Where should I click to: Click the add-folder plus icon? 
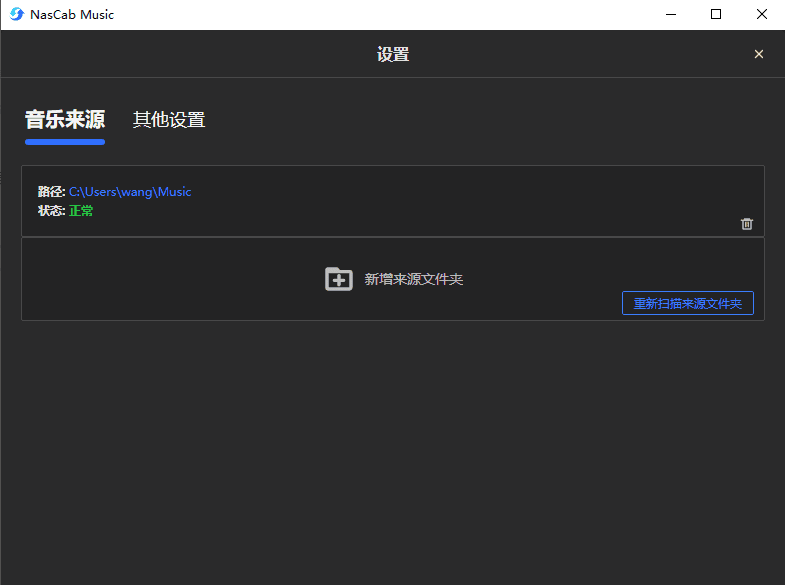tap(339, 279)
